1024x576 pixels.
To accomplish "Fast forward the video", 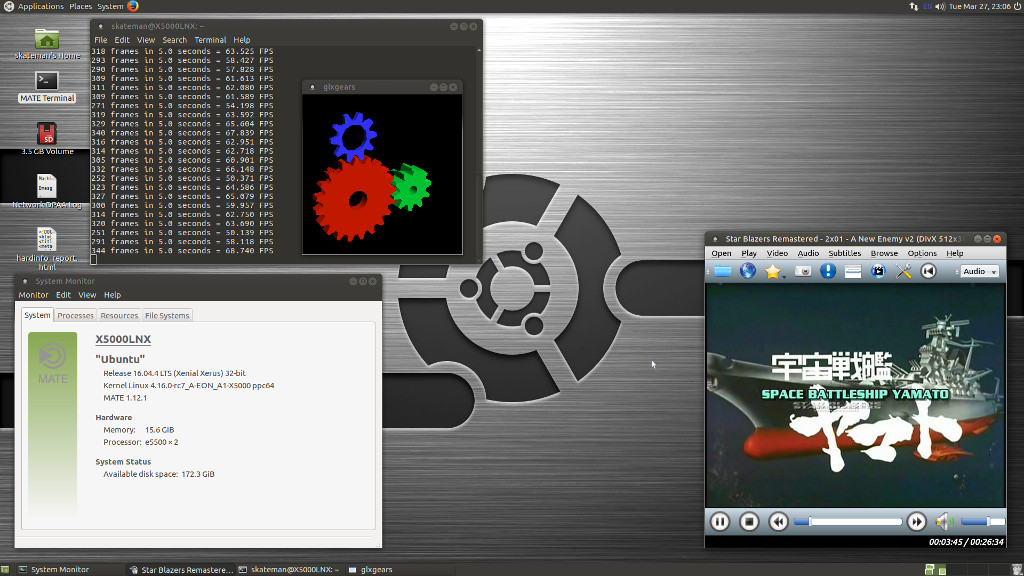I will click(917, 521).
